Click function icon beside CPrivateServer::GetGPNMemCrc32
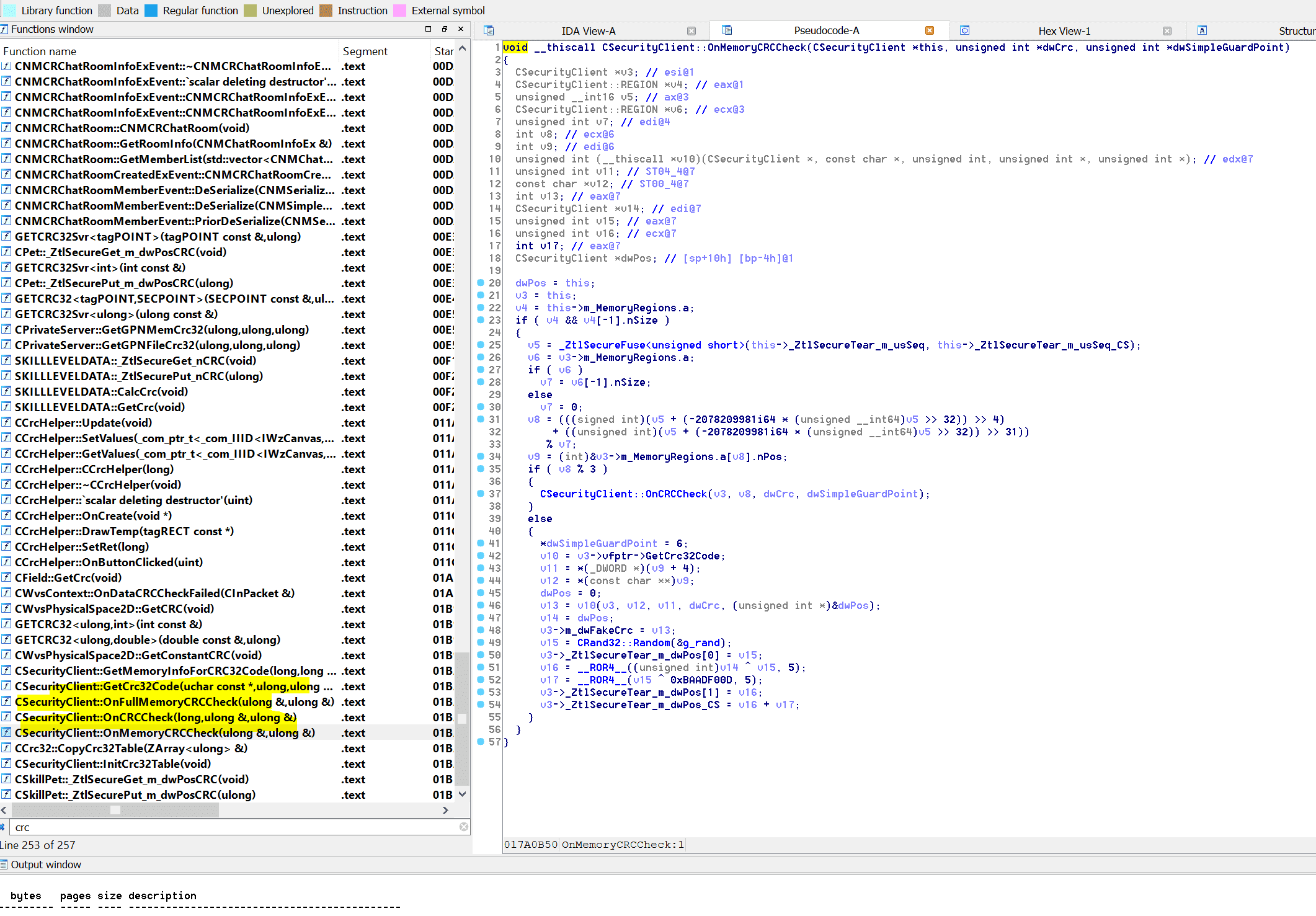The height and width of the screenshot is (916, 1316). 6,329
